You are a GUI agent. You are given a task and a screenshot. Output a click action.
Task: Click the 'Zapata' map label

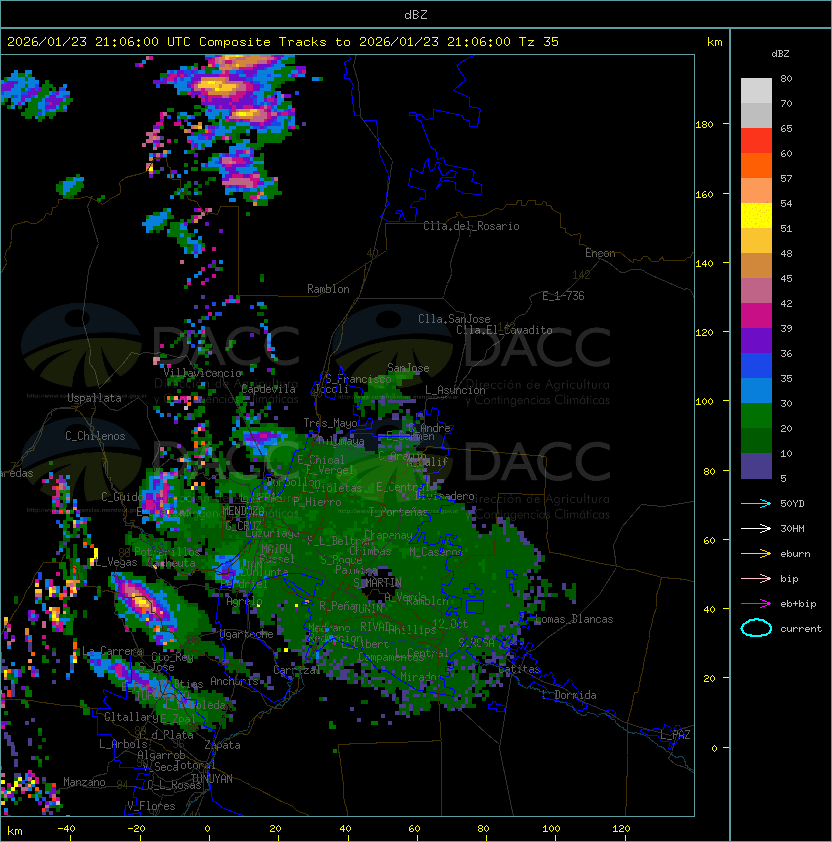[x=222, y=745]
